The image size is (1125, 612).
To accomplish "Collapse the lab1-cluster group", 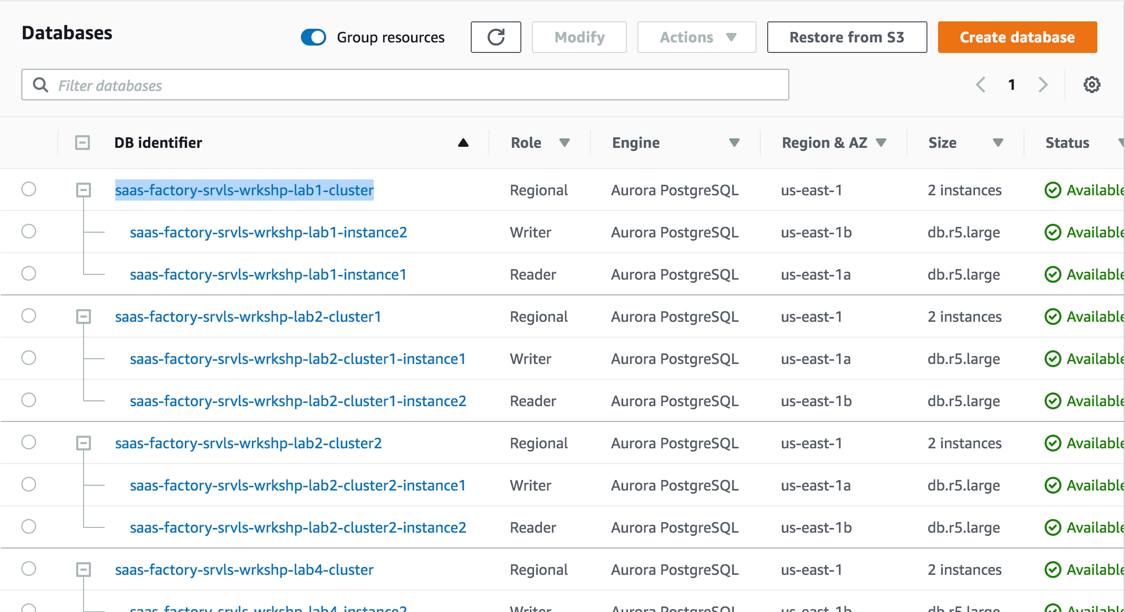I will pyautogui.click(x=84, y=190).
